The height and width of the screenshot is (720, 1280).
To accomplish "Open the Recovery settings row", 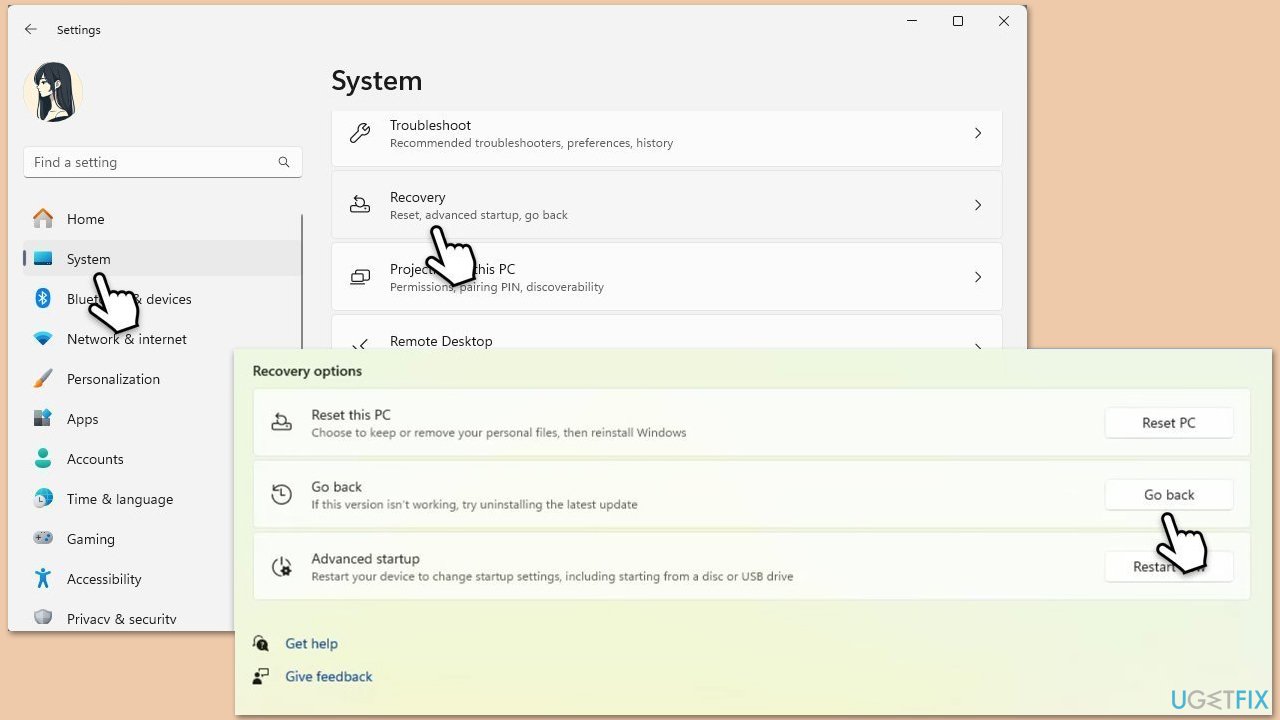I will (667, 205).
